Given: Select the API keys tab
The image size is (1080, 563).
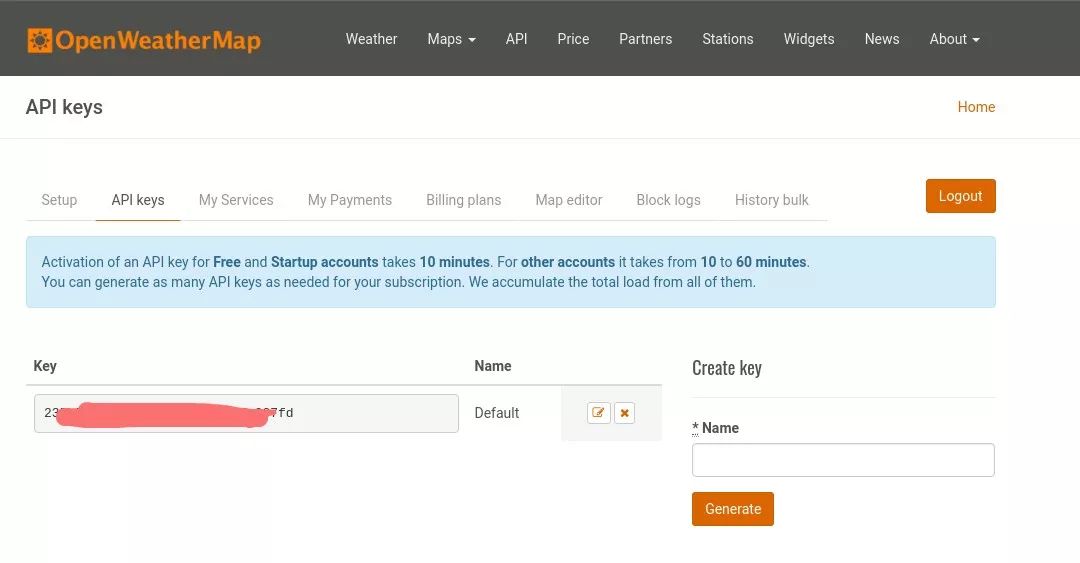Looking at the screenshot, I should [x=138, y=200].
